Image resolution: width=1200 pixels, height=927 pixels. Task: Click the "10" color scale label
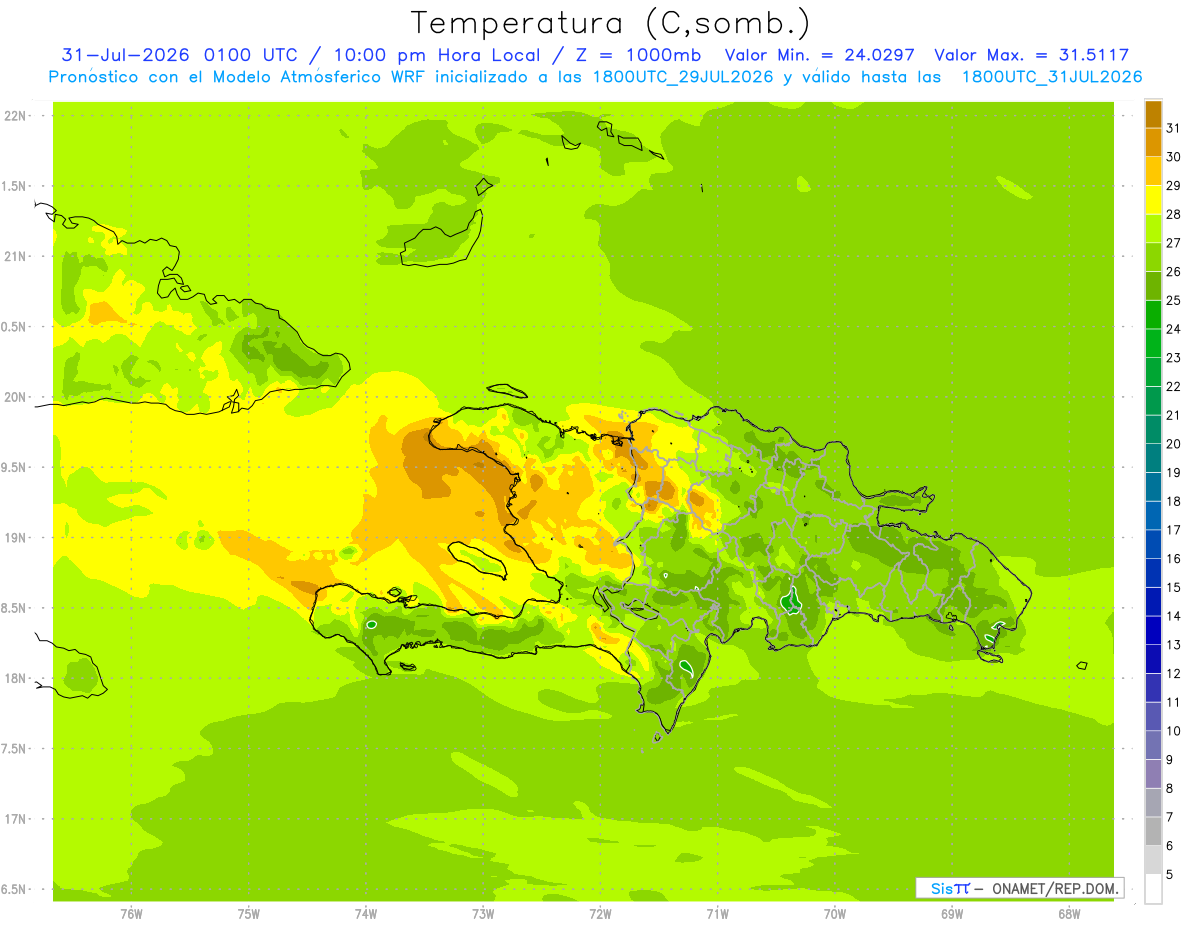(1173, 731)
